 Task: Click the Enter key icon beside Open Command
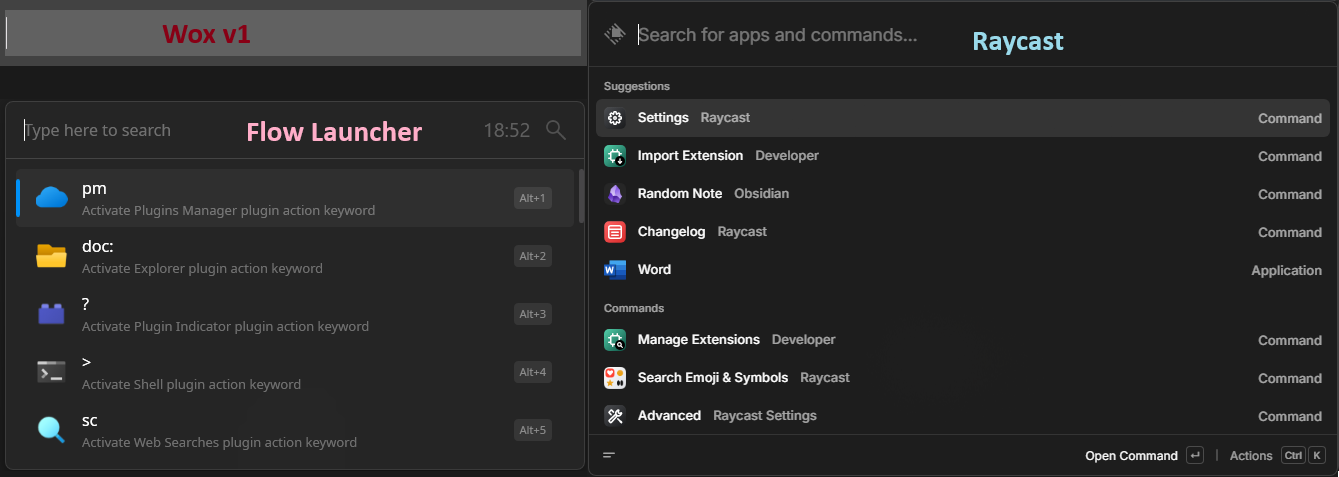coord(1195,455)
